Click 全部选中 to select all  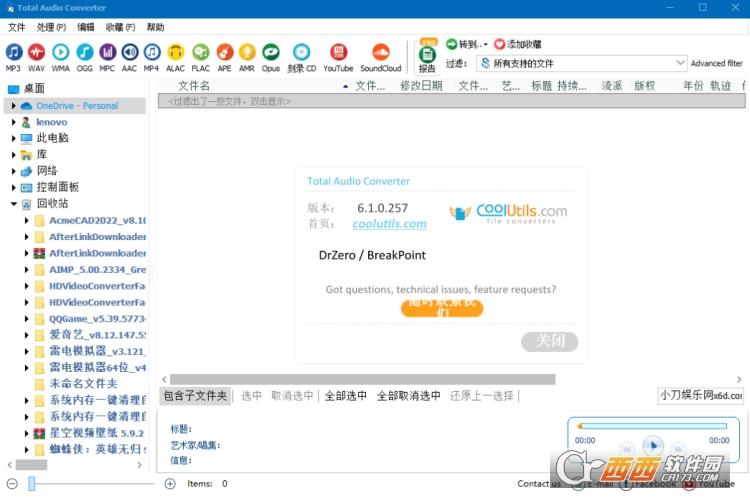tap(345, 396)
